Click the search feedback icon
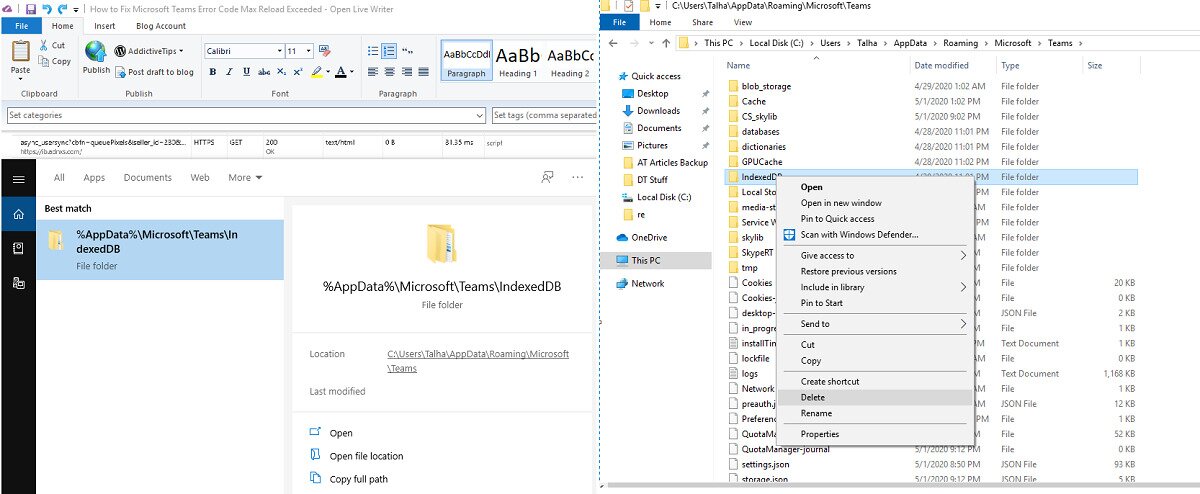 [x=547, y=178]
